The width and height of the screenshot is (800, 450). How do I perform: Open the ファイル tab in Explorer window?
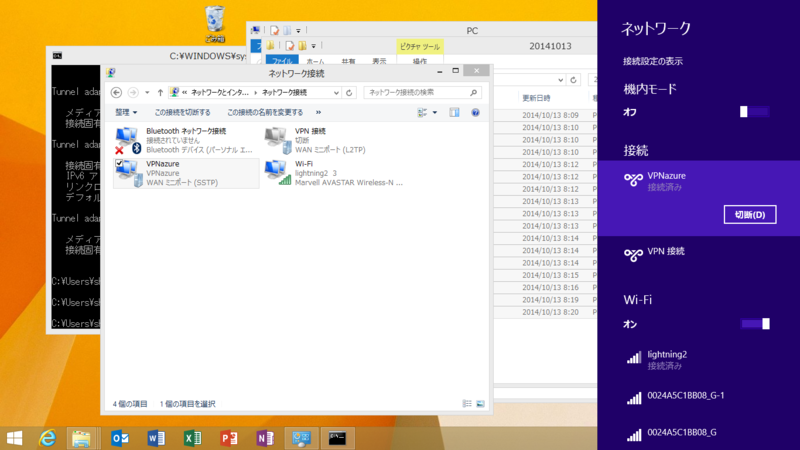pos(282,61)
